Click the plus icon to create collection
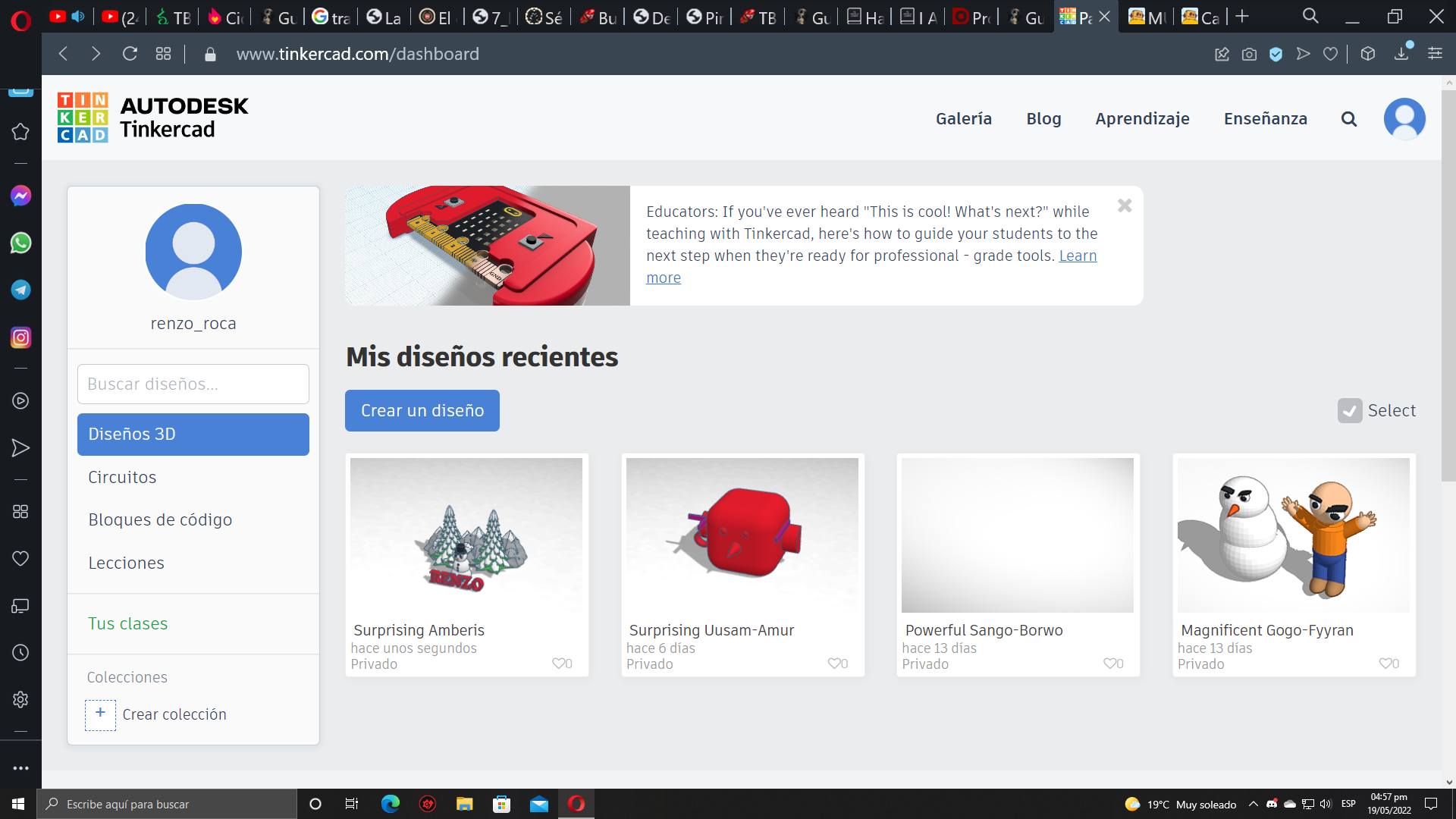 (100, 714)
